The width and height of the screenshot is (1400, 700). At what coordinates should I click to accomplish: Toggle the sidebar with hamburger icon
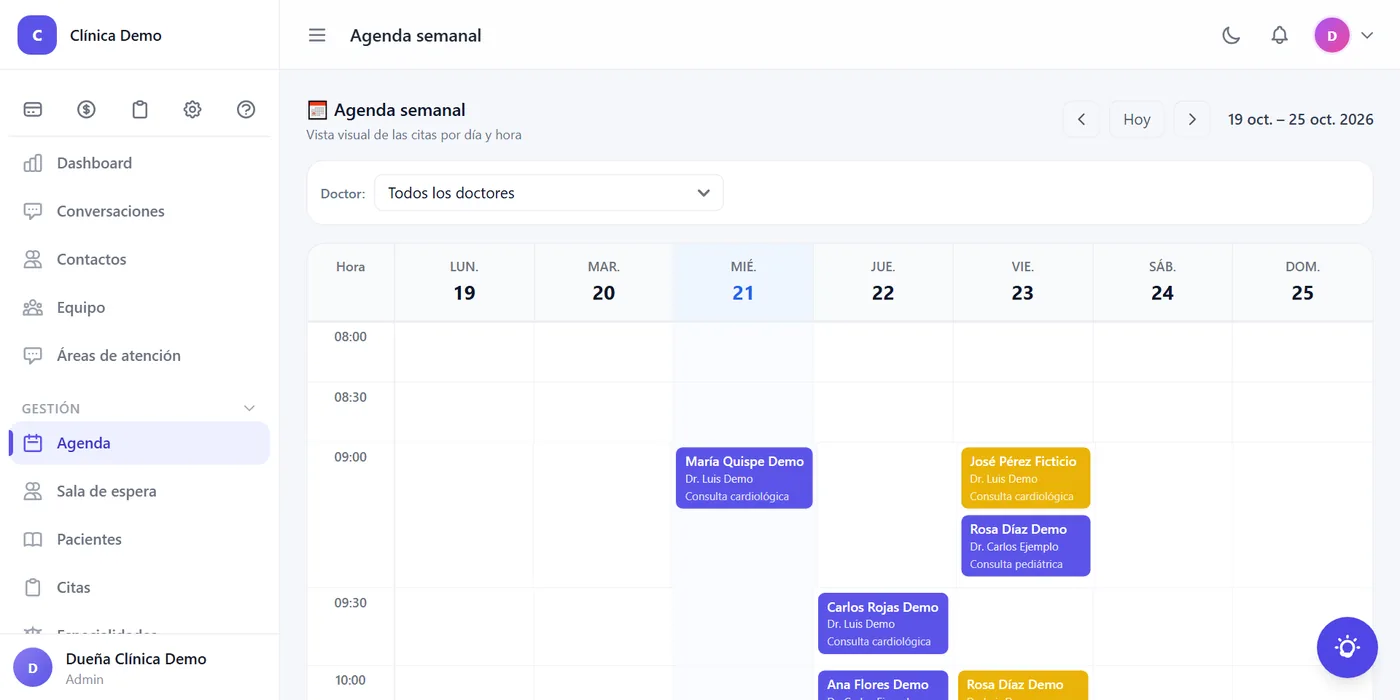click(x=317, y=35)
